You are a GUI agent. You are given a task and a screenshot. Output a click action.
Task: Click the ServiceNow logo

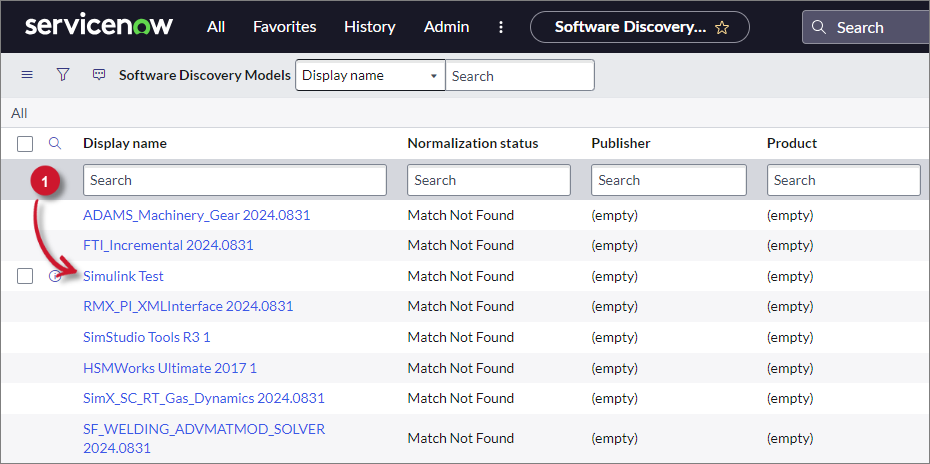coord(99,26)
